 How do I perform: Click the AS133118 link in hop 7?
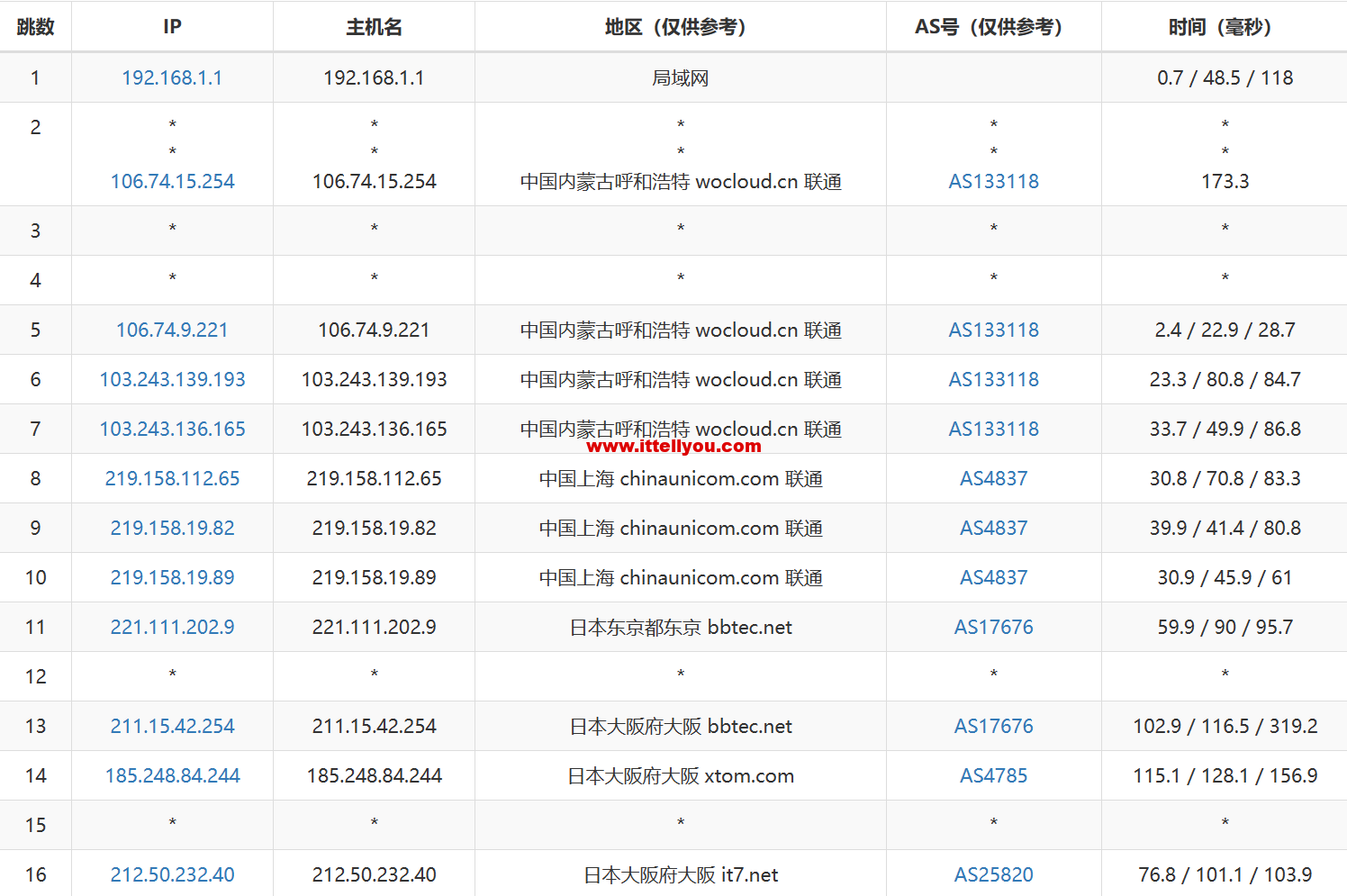[x=993, y=430]
